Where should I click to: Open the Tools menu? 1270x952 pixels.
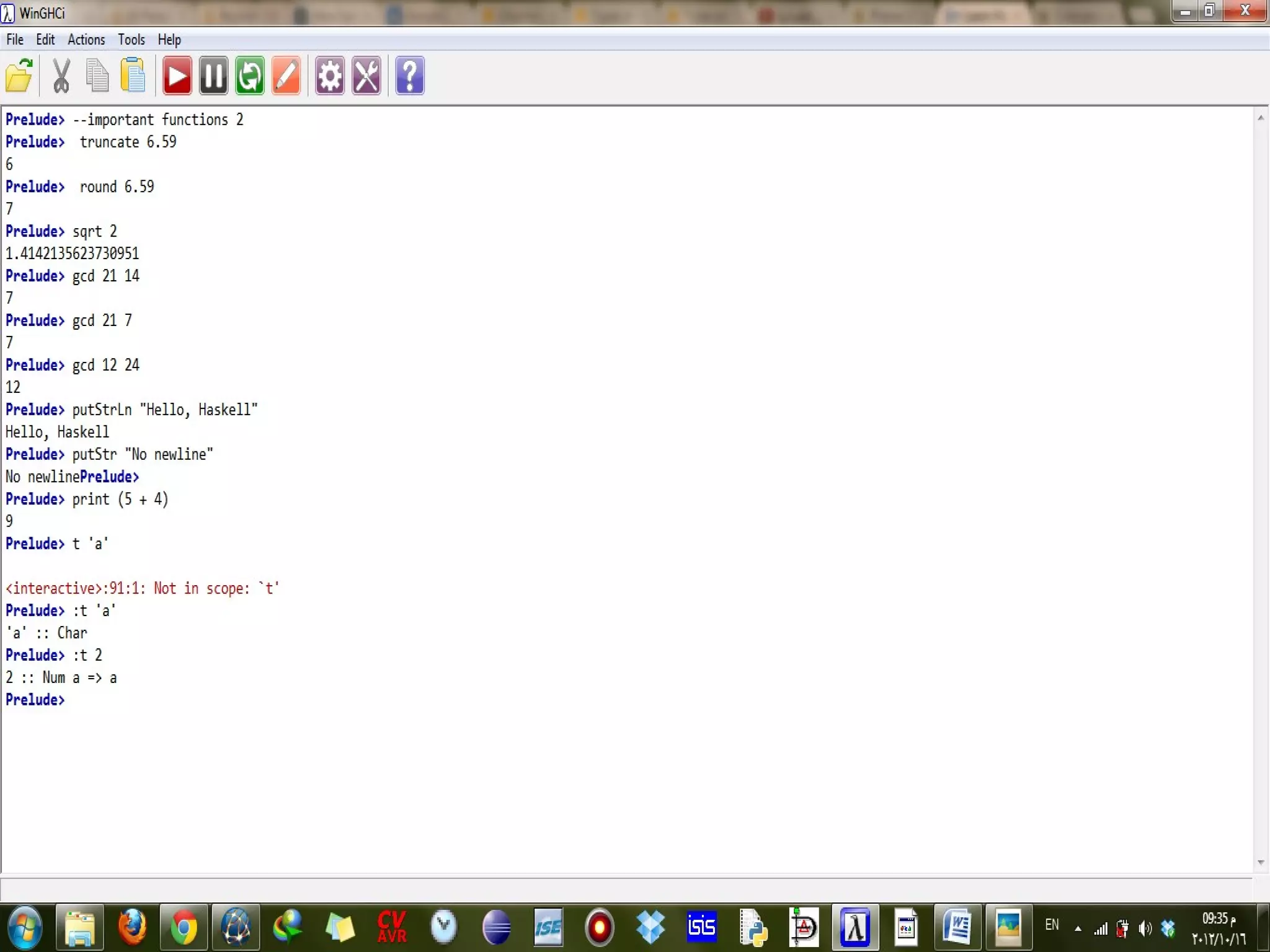[x=131, y=40]
